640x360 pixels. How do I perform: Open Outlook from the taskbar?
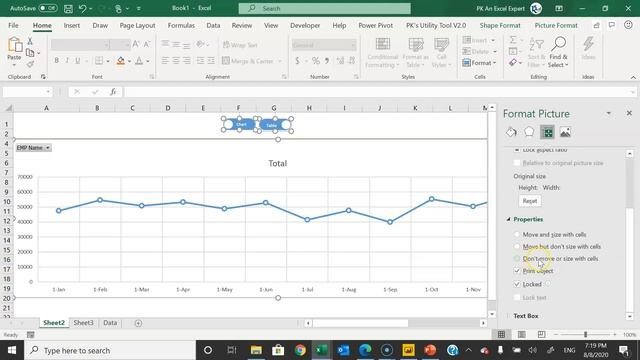point(343,350)
